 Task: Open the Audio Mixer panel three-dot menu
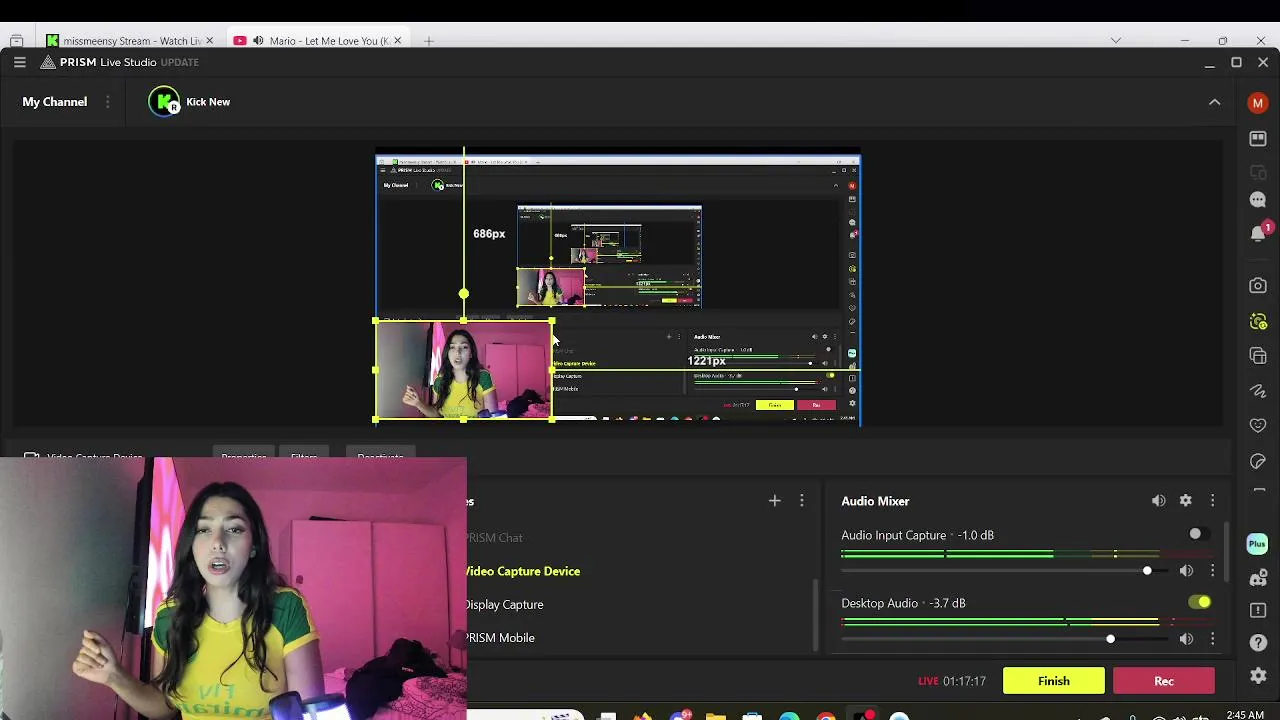(x=1212, y=501)
